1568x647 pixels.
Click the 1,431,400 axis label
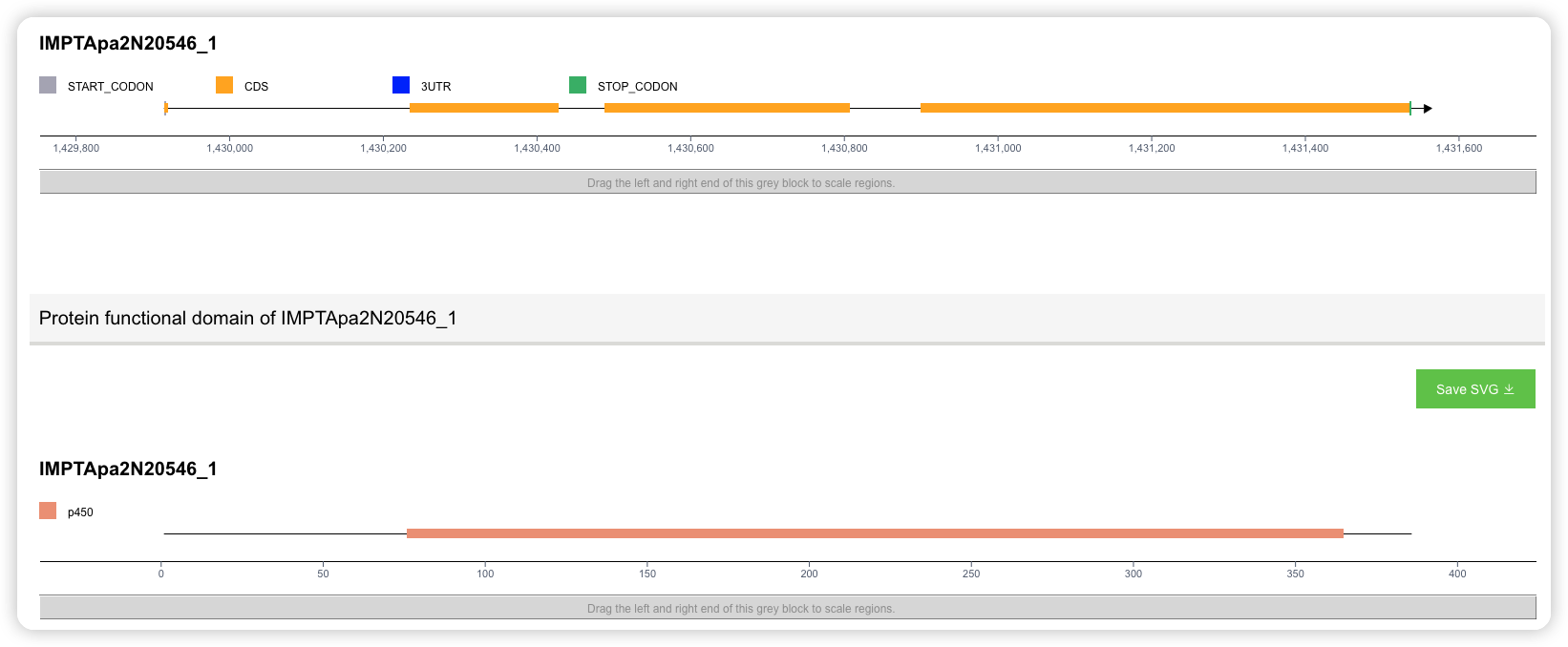(1305, 148)
